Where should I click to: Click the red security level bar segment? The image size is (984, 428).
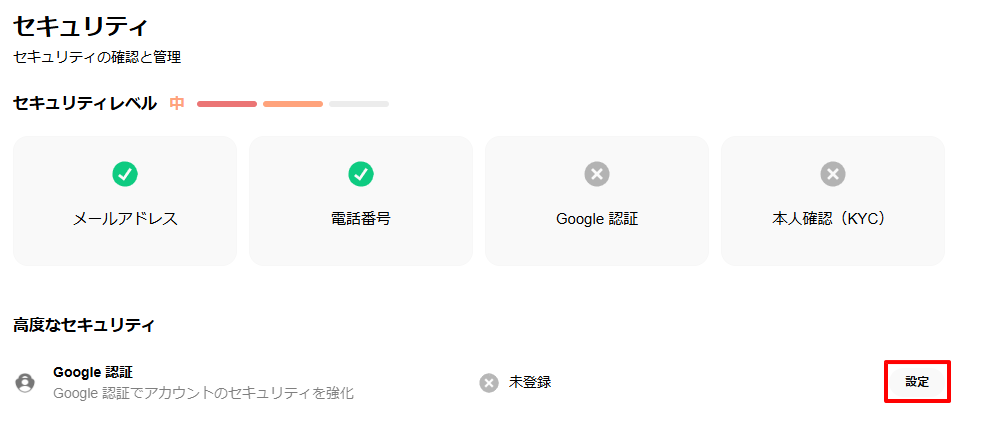[x=227, y=103]
